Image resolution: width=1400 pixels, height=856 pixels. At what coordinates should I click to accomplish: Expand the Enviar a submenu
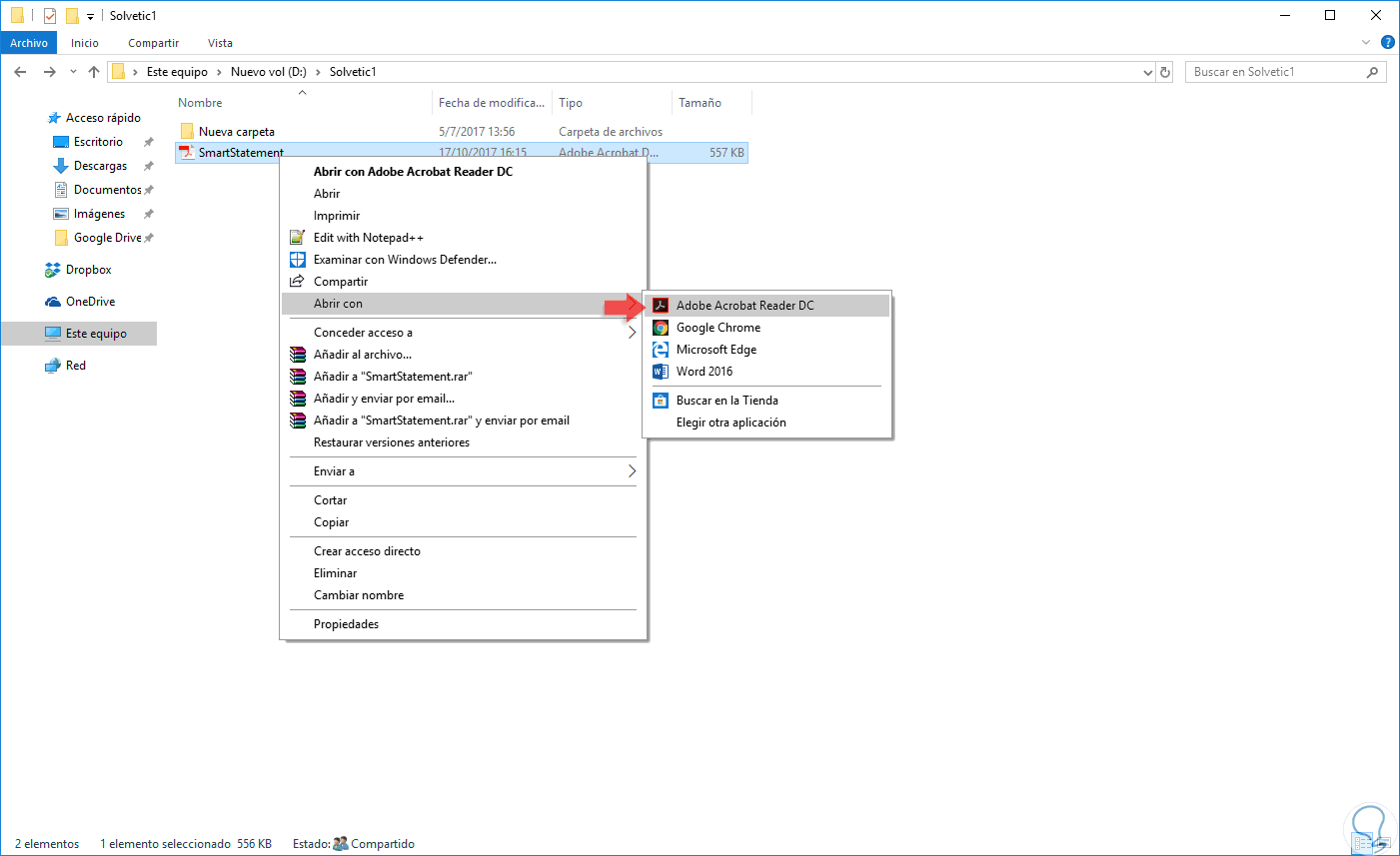(464, 471)
